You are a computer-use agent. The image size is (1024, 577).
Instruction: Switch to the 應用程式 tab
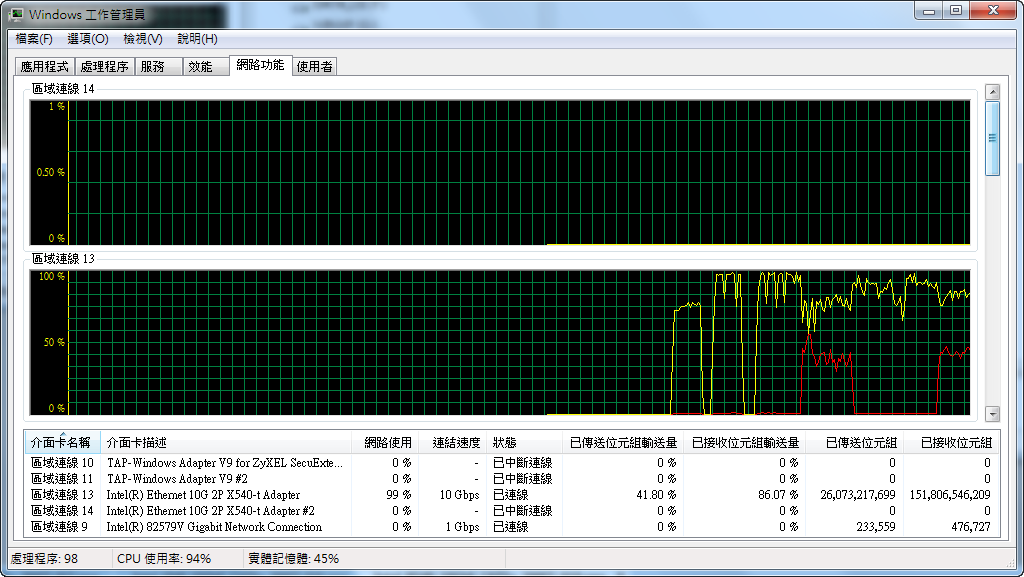(44, 67)
